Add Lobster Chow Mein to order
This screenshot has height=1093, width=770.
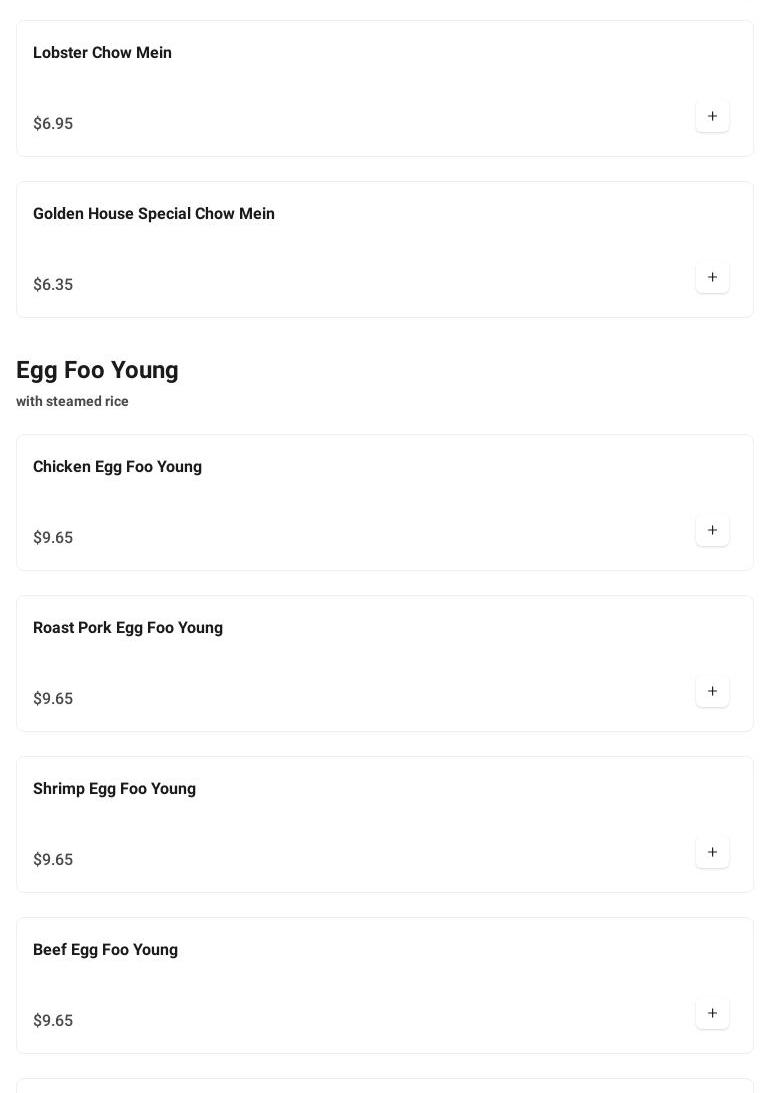pyautogui.click(x=712, y=116)
